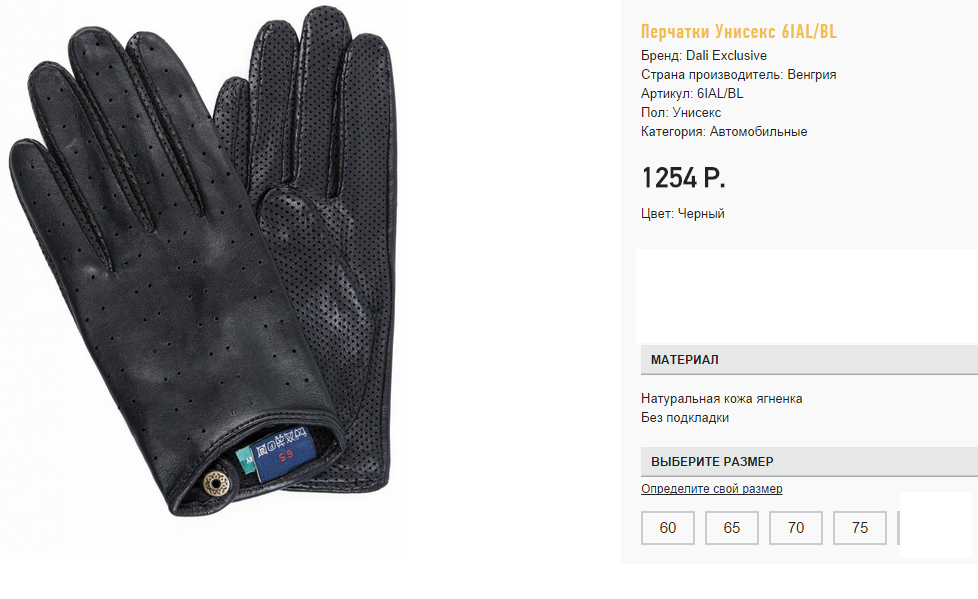978x599 pixels.
Task: Click the Артикул: 6IAL/BL line
Action: tap(692, 94)
